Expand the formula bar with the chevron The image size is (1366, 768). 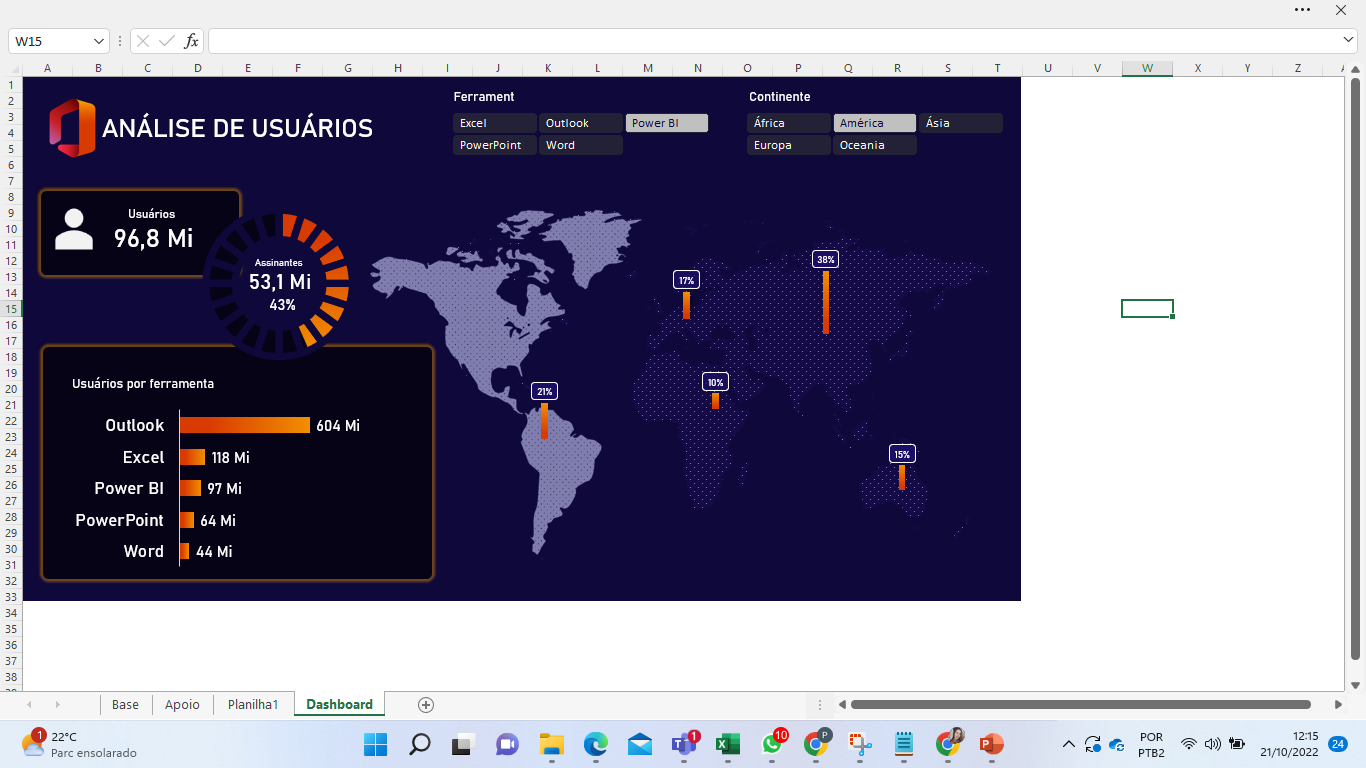[x=1348, y=40]
